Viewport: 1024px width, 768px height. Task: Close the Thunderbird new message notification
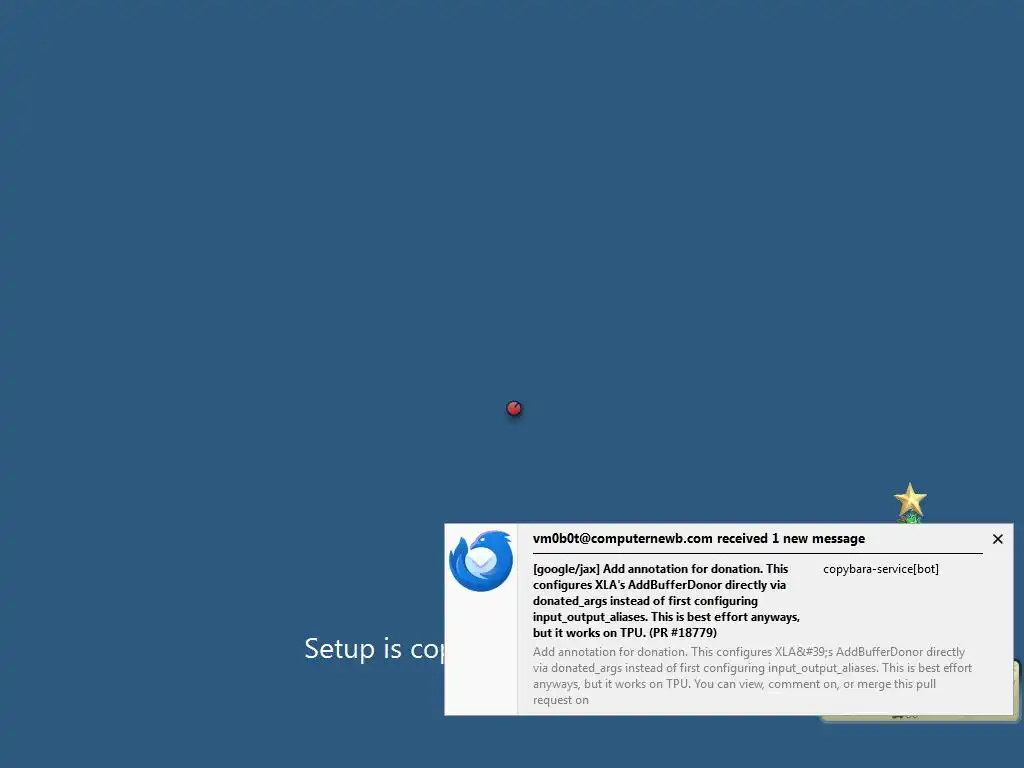coord(997,539)
